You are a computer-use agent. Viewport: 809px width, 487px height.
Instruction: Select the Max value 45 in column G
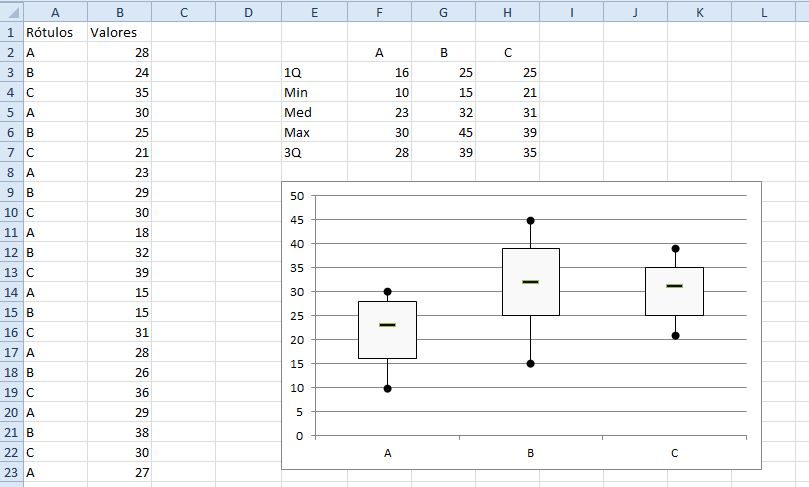click(443, 132)
